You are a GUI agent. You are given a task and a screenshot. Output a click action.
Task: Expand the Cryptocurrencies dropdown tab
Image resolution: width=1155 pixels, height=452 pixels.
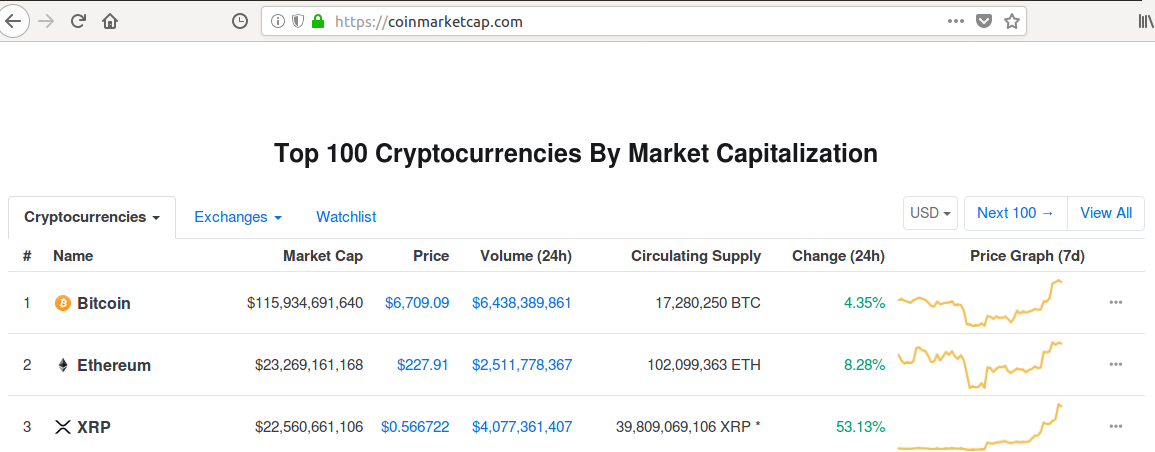(x=92, y=217)
